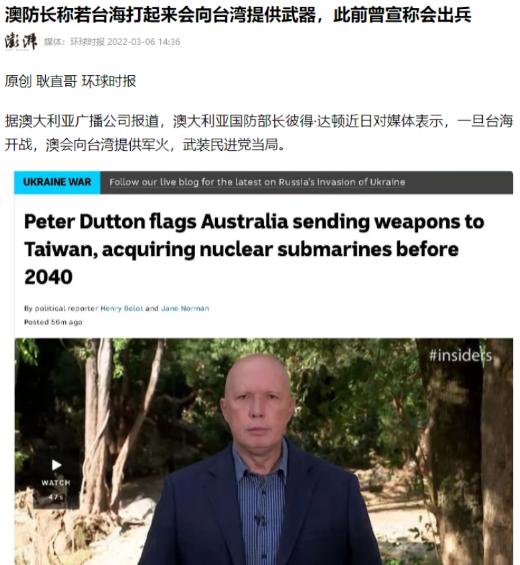Play the video using the WATCH icon
The height and width of the screenshot is (565, 520).
click(x=56, y=465)
